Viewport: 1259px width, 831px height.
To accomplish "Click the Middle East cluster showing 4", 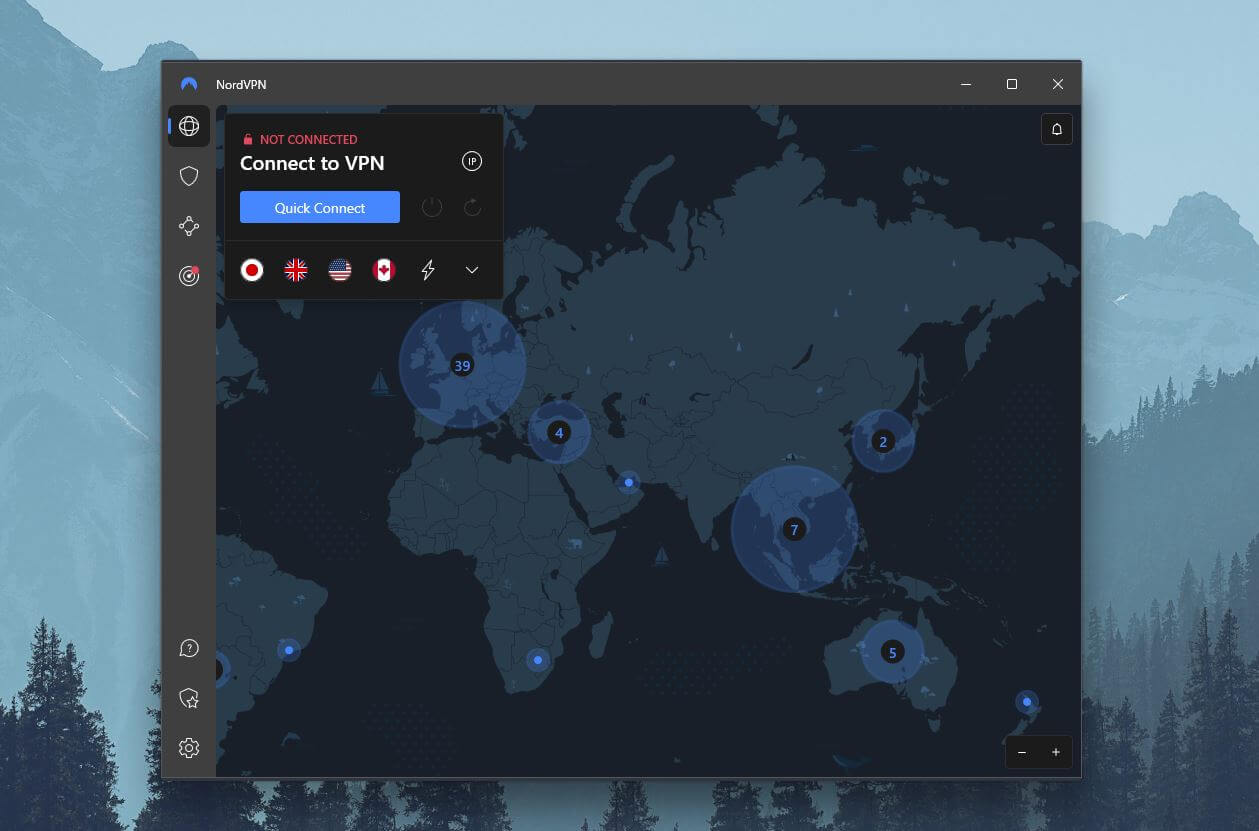I will tap(559, 433).
